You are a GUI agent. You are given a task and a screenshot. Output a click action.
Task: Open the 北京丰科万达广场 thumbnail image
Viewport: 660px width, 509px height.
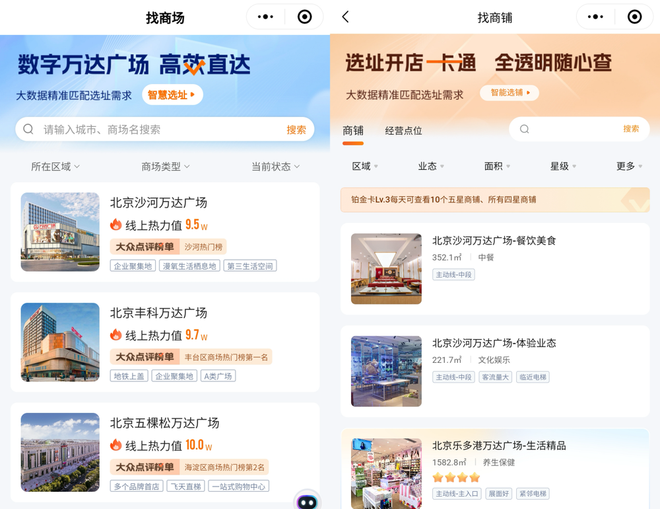tap(60, 342)
